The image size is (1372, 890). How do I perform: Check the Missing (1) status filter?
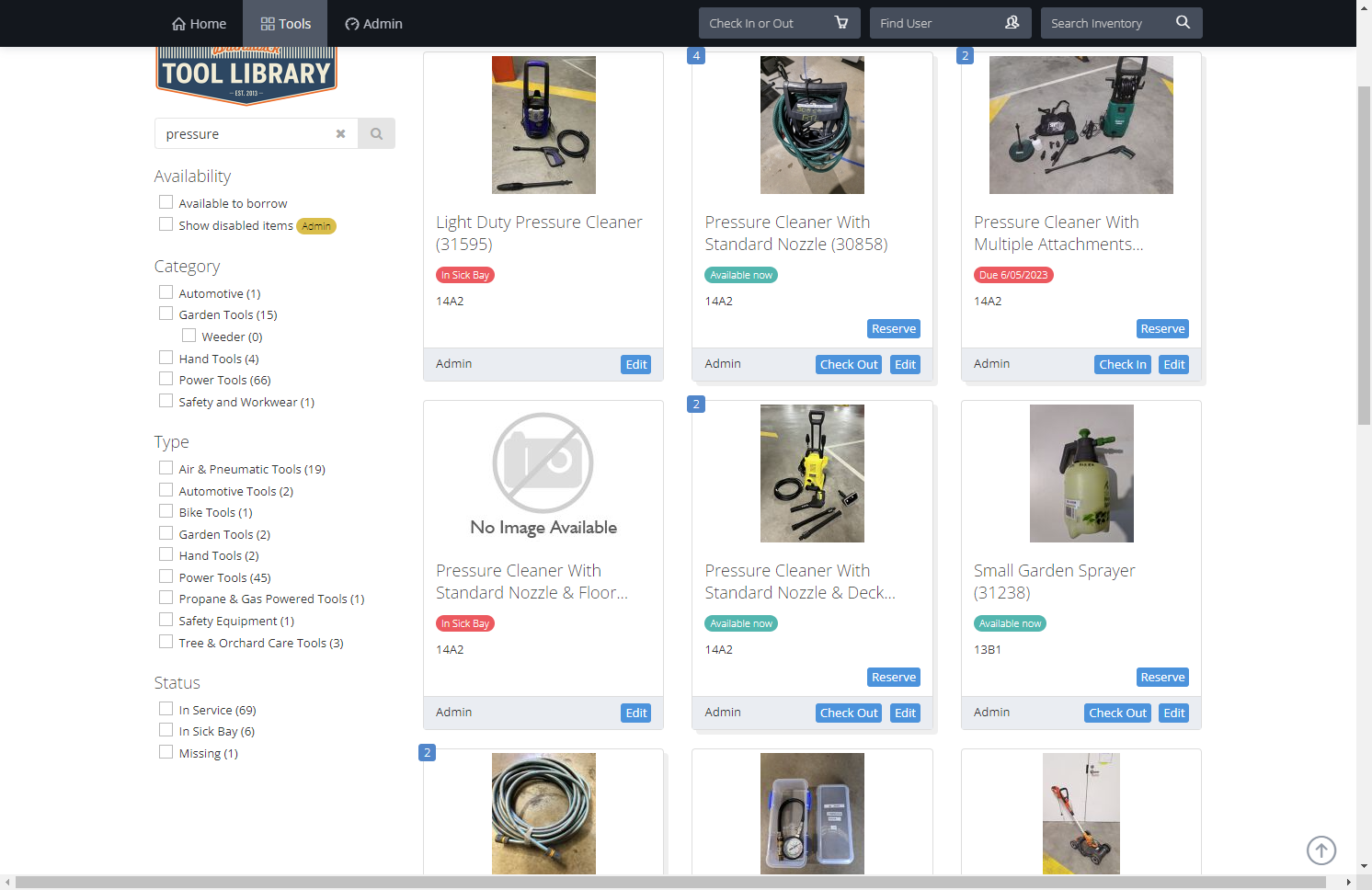tap(166, 752)
